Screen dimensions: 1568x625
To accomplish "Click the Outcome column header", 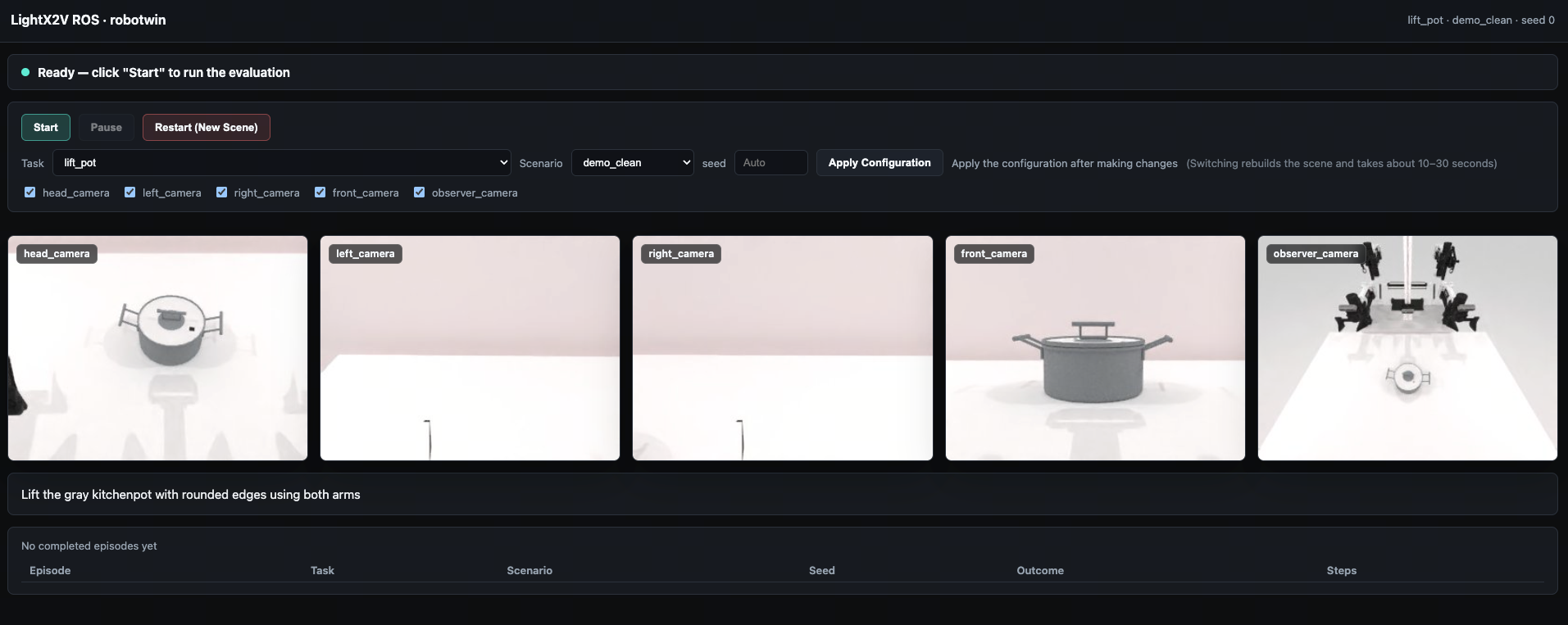I will pos(1040,570).
